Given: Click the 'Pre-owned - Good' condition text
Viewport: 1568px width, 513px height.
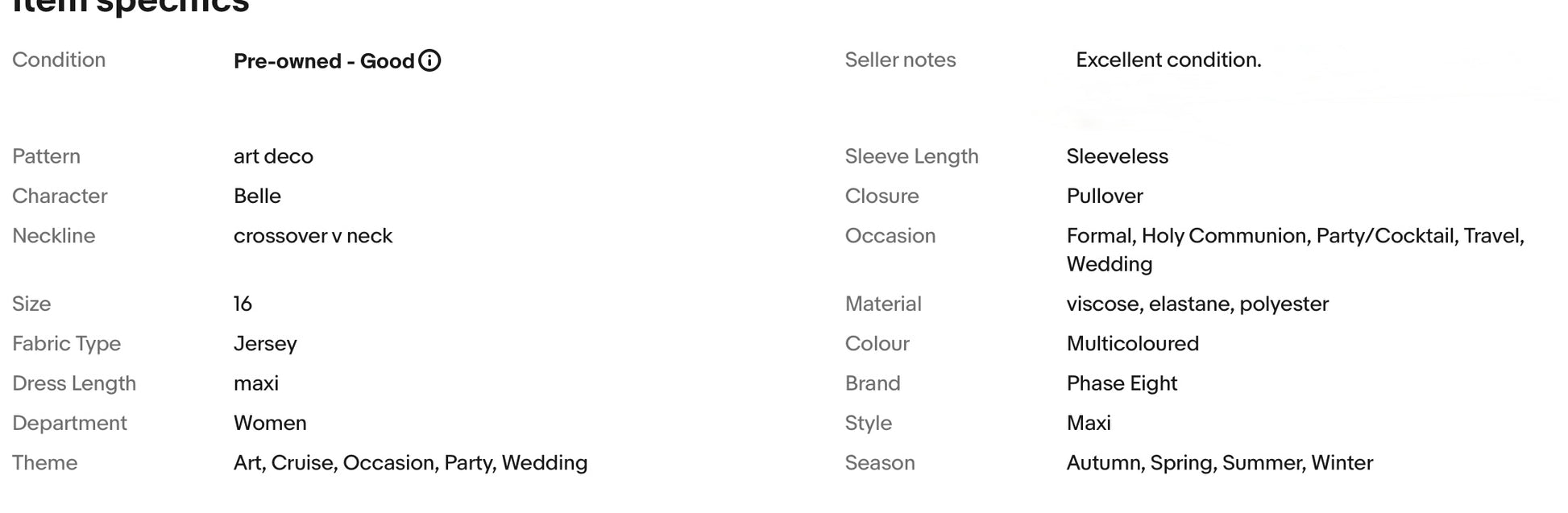Looking at the screenshot, I should (x=324, y=61).
